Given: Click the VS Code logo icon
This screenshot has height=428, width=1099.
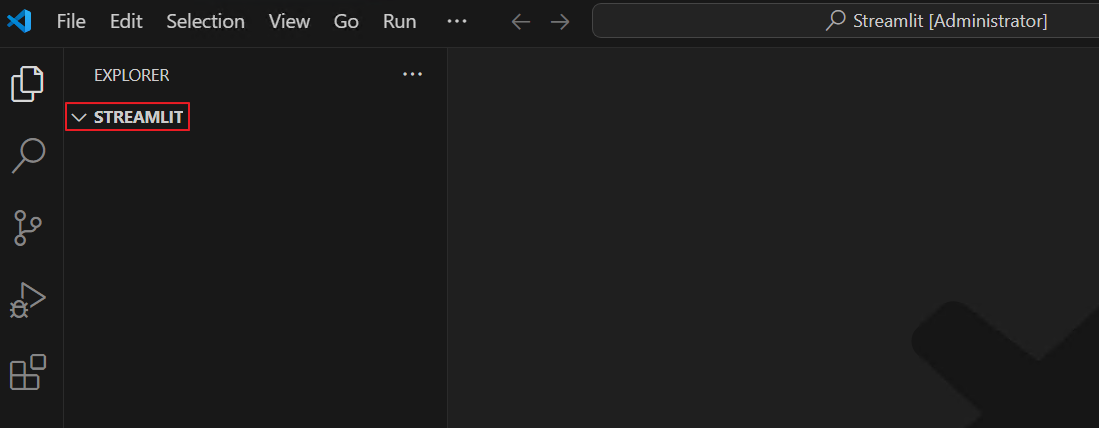Looking at the screenshot, I should click(x=19, y=21).
